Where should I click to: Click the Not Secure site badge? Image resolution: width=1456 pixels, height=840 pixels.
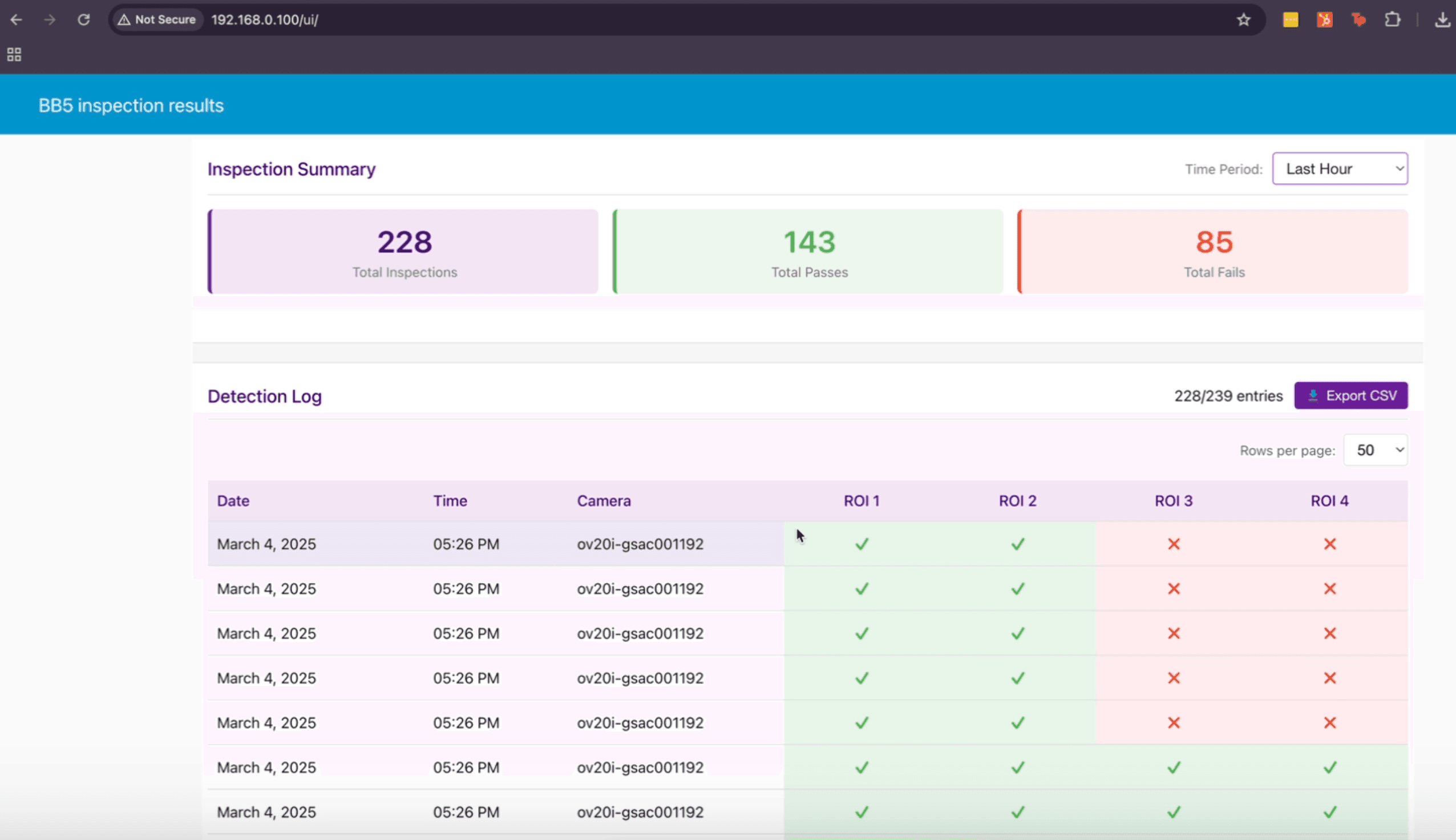[x=157, y=19]
